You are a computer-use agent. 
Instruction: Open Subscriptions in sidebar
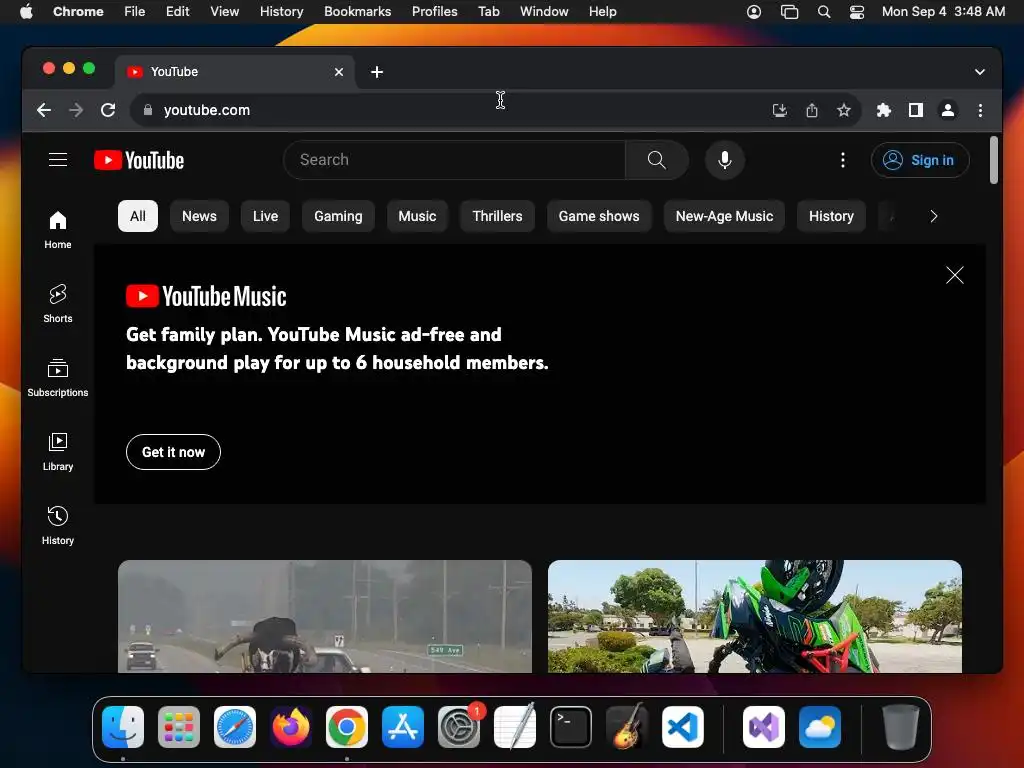[x=57, y=377]
